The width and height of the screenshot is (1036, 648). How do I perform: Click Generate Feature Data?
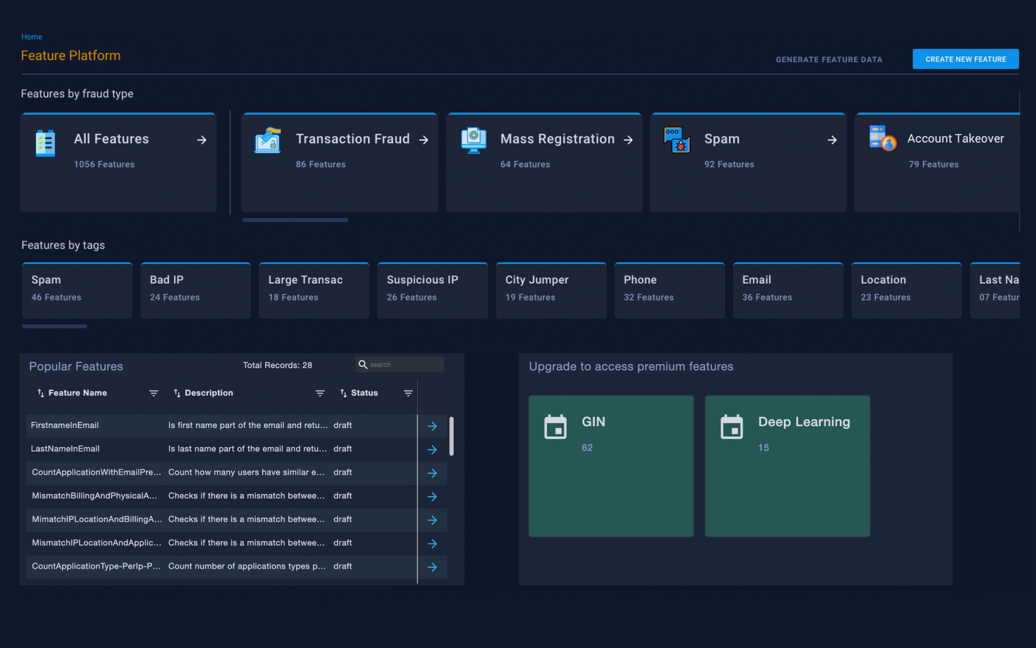829,59
